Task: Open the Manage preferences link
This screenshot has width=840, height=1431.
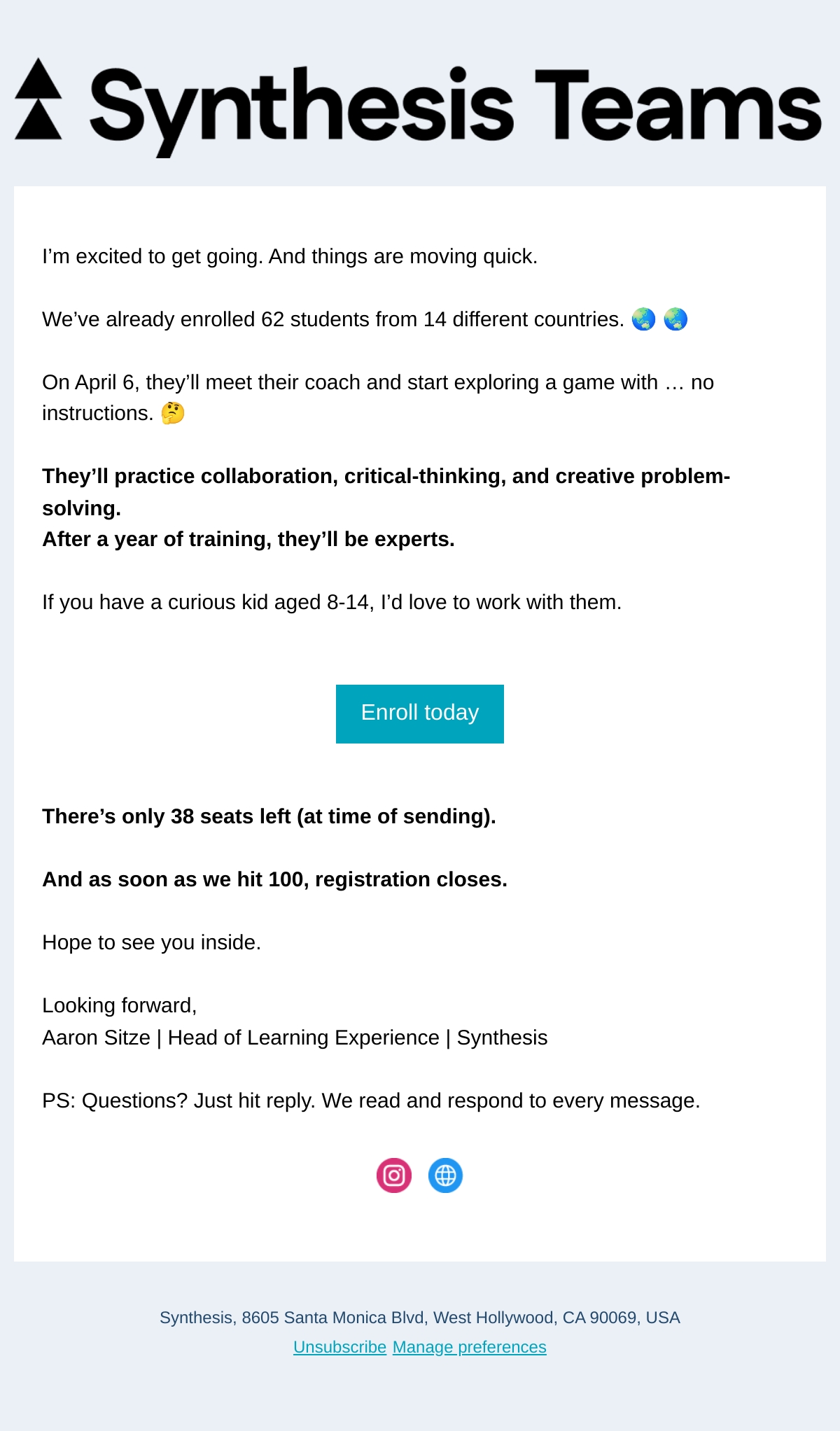Action: [x=470, y=1347]
